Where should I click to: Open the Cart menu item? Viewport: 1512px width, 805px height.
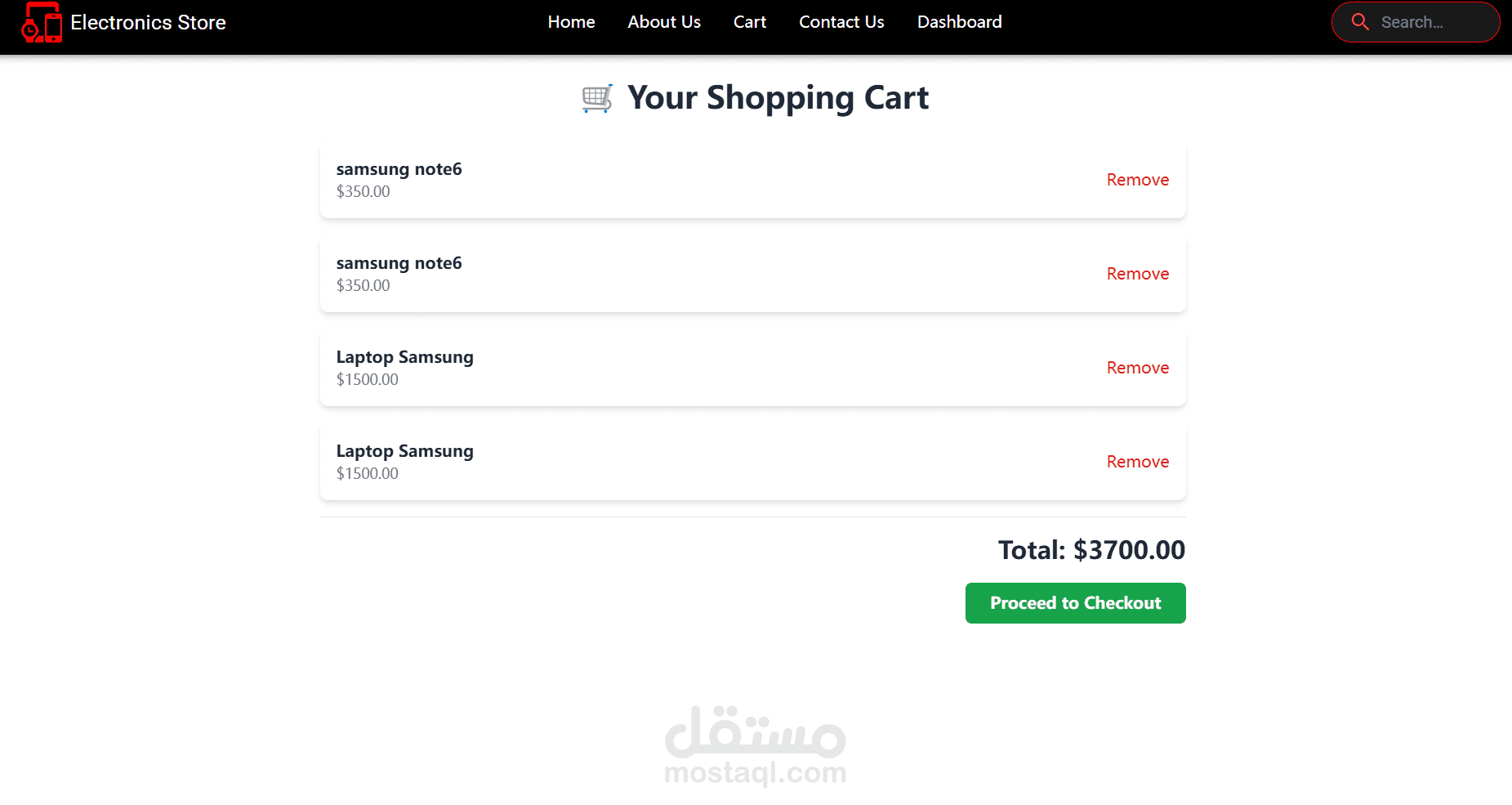coord(749,22)
